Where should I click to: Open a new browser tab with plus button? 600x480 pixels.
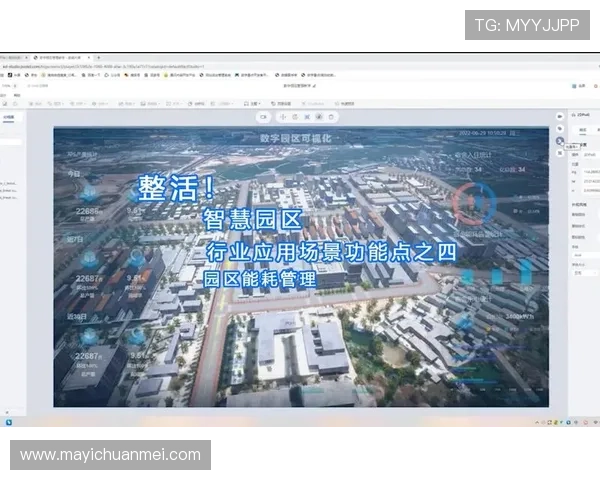tap(98, 57)
